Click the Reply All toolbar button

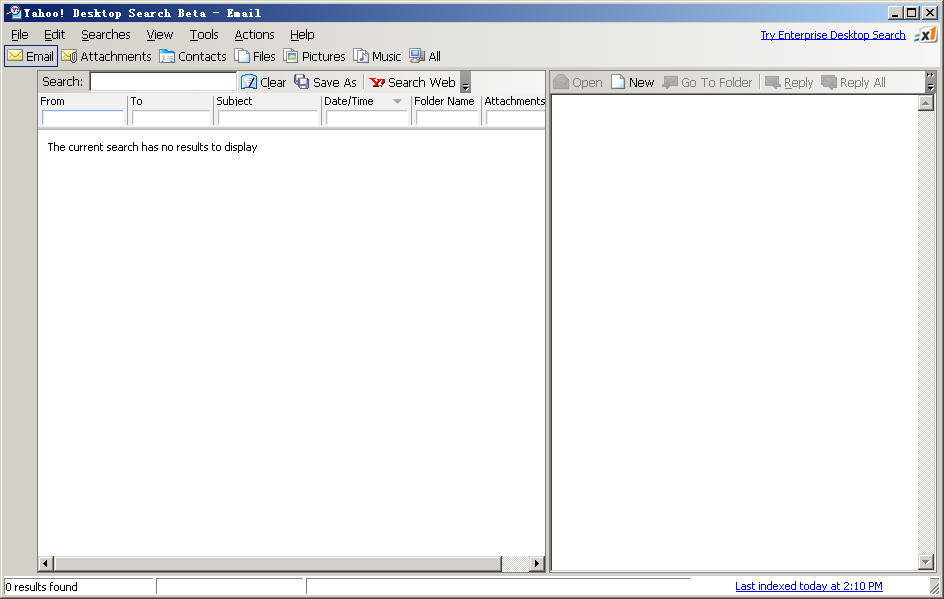[x=853, y=82]
